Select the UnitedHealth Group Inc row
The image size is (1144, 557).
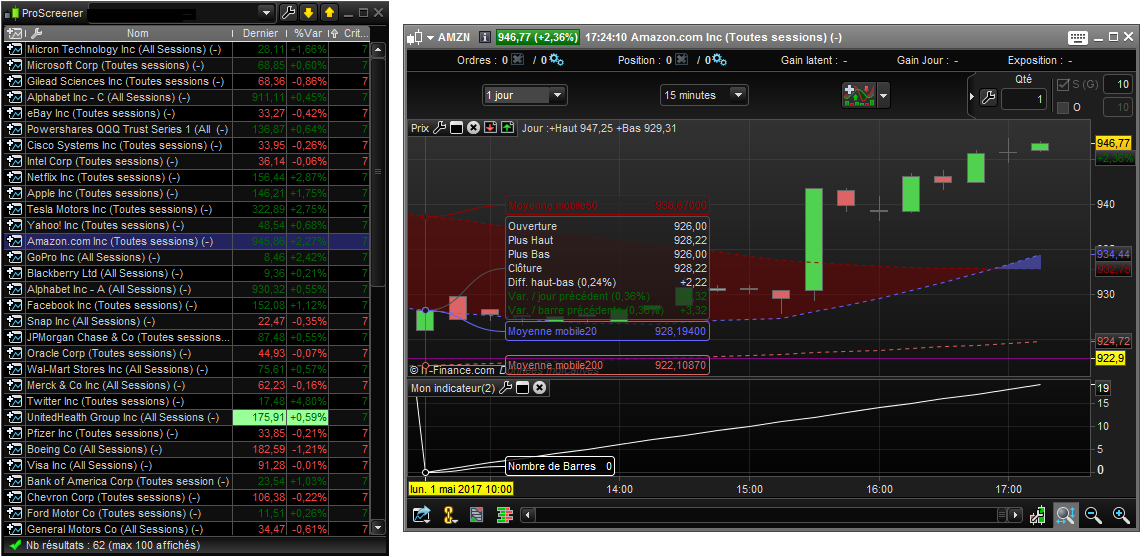click(188, 418)
